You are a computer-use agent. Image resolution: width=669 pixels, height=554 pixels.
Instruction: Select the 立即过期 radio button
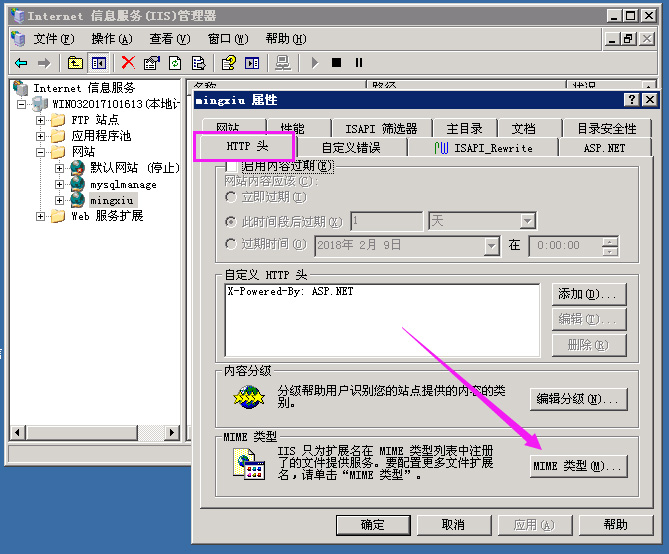click(x=230, y=197)
